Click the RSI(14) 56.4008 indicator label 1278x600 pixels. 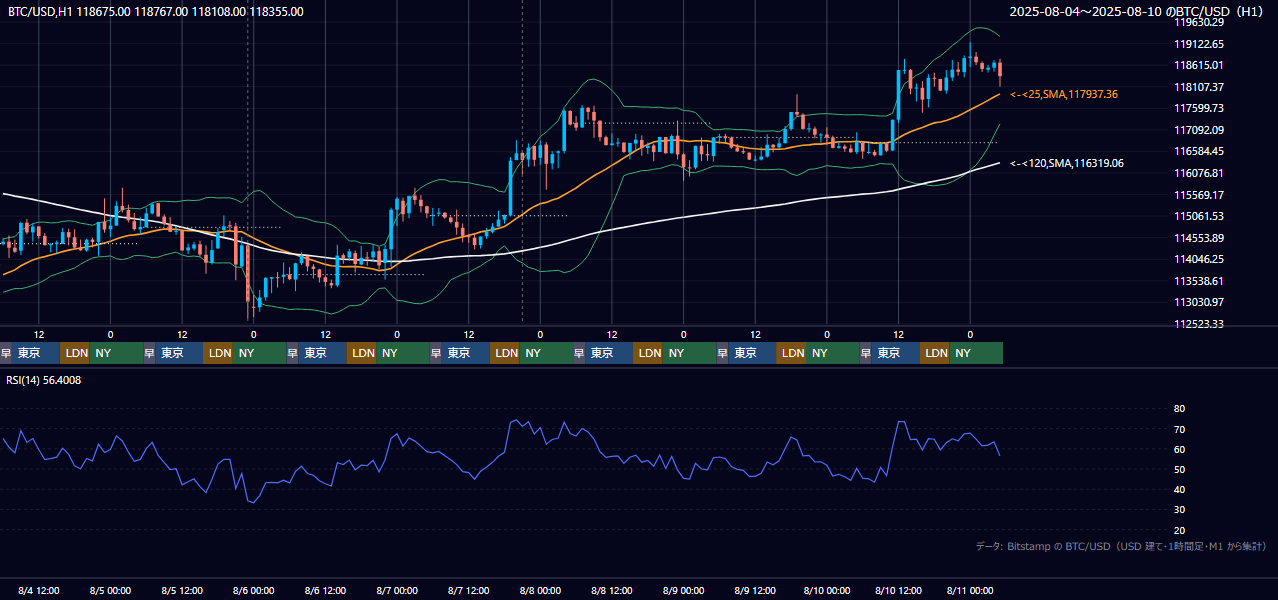(x=44, y=380)
